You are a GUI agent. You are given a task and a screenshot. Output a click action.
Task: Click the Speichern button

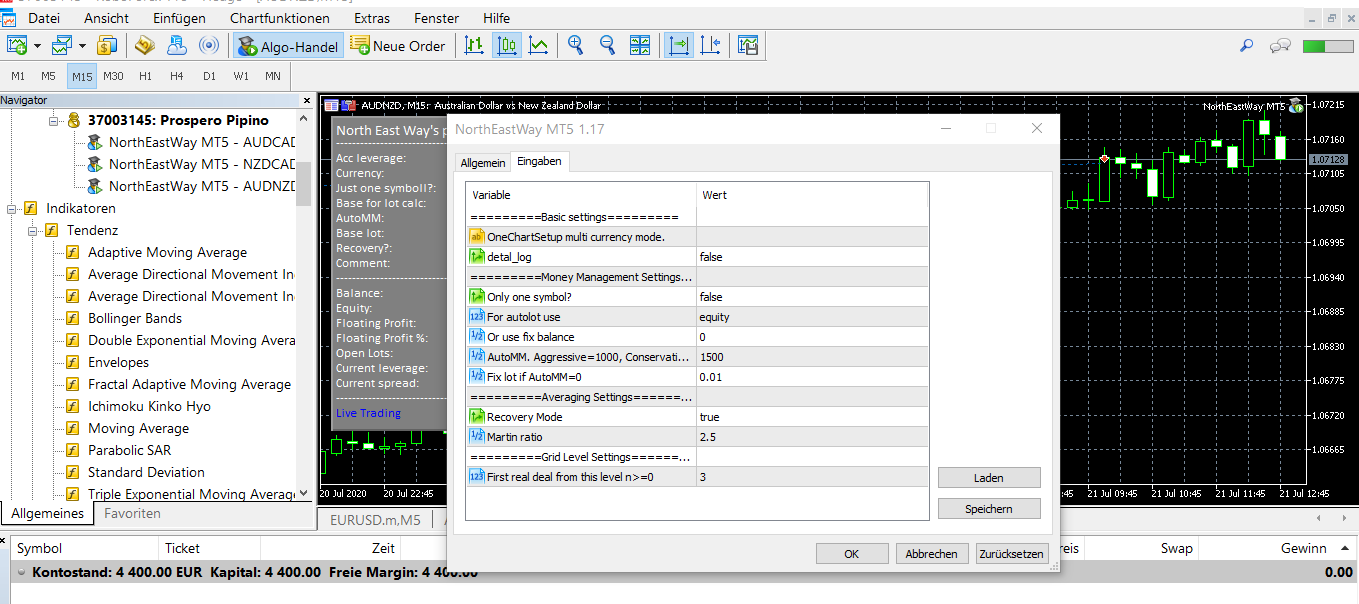pos(989,509)
